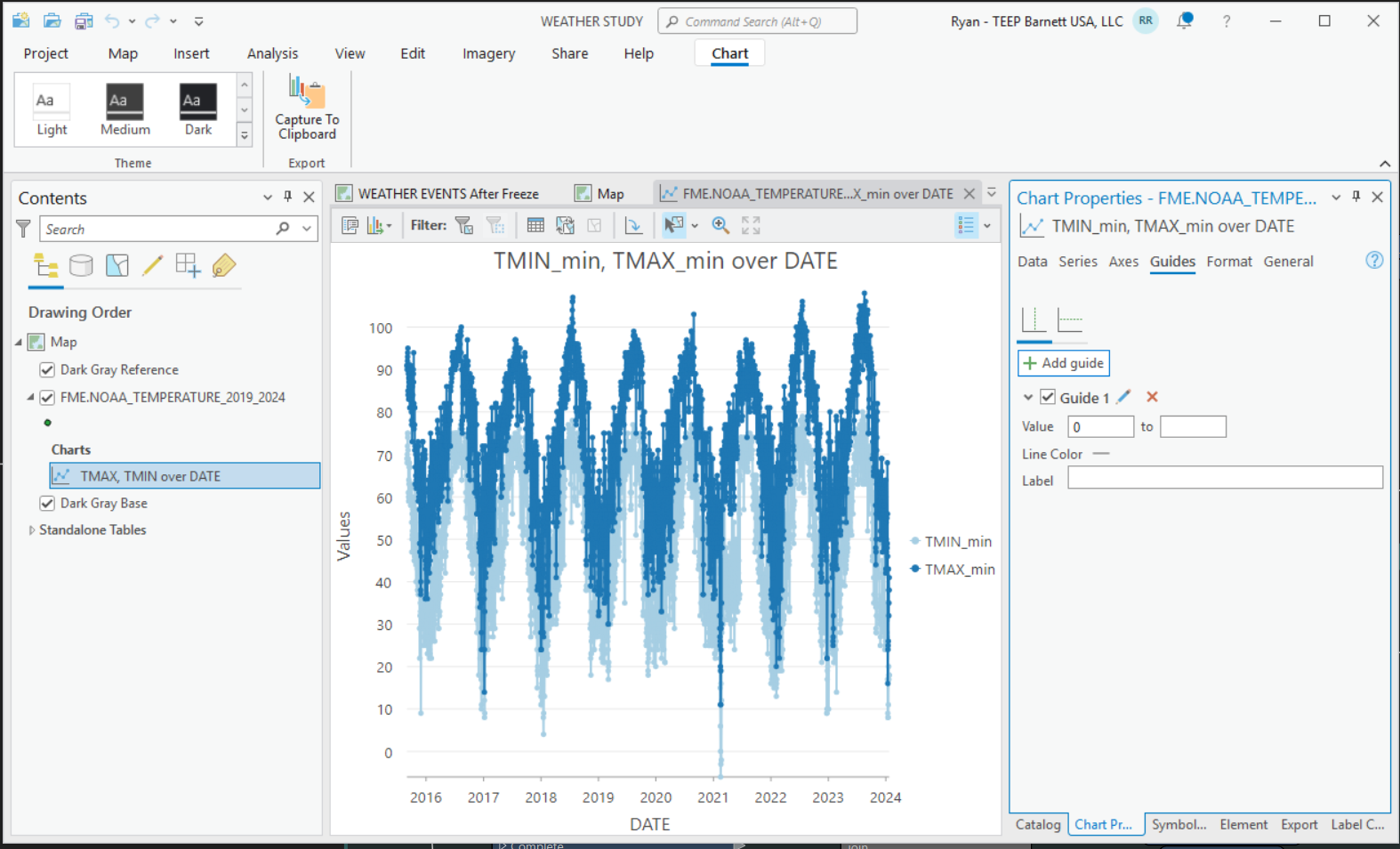The width and height of the screenshot is (1400, 849).
Task: Select List By Data Source icon
Action: pyautogui.click(x=81, y=265)
